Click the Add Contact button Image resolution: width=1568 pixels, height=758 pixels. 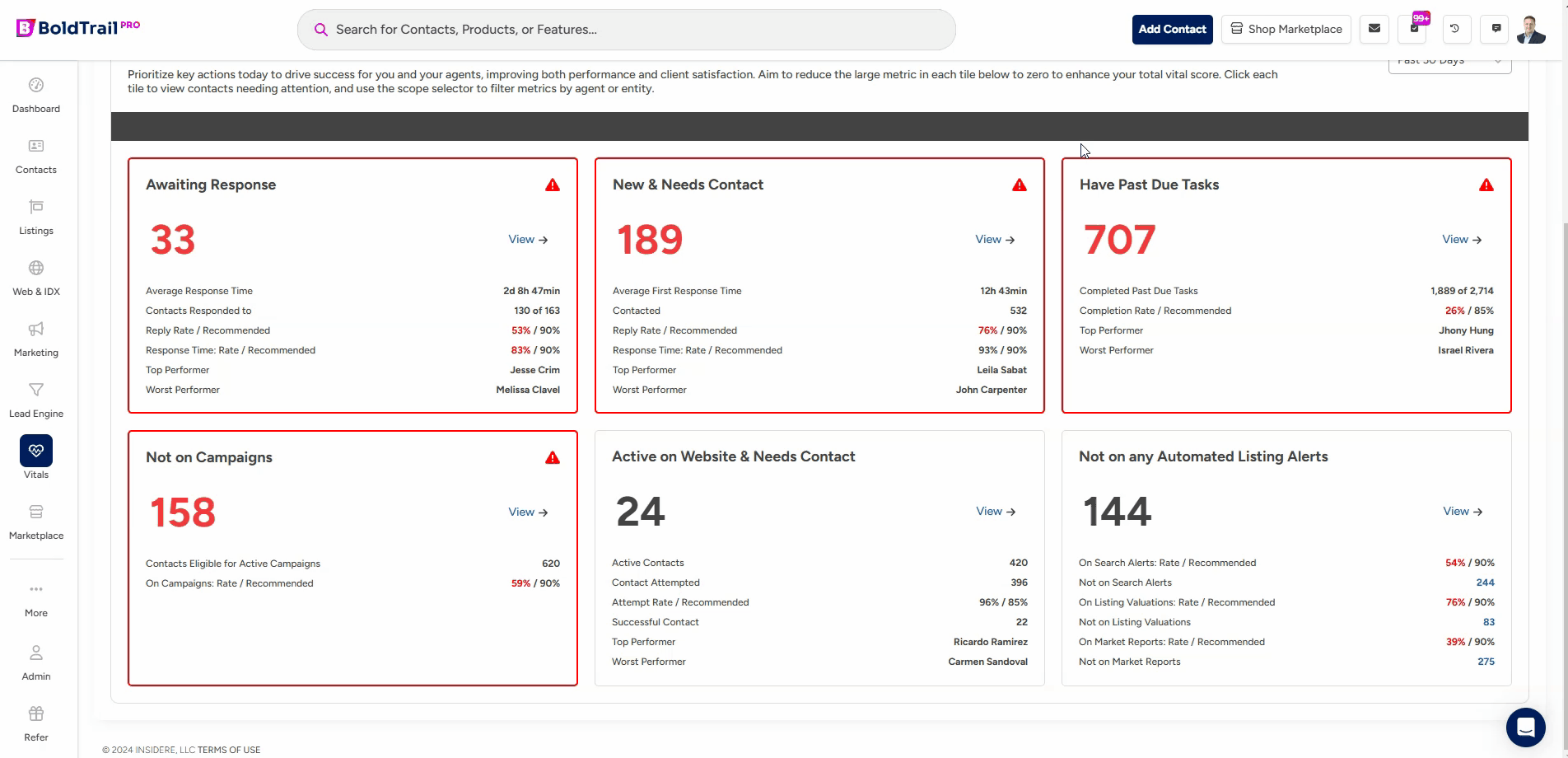point(1172,29)
